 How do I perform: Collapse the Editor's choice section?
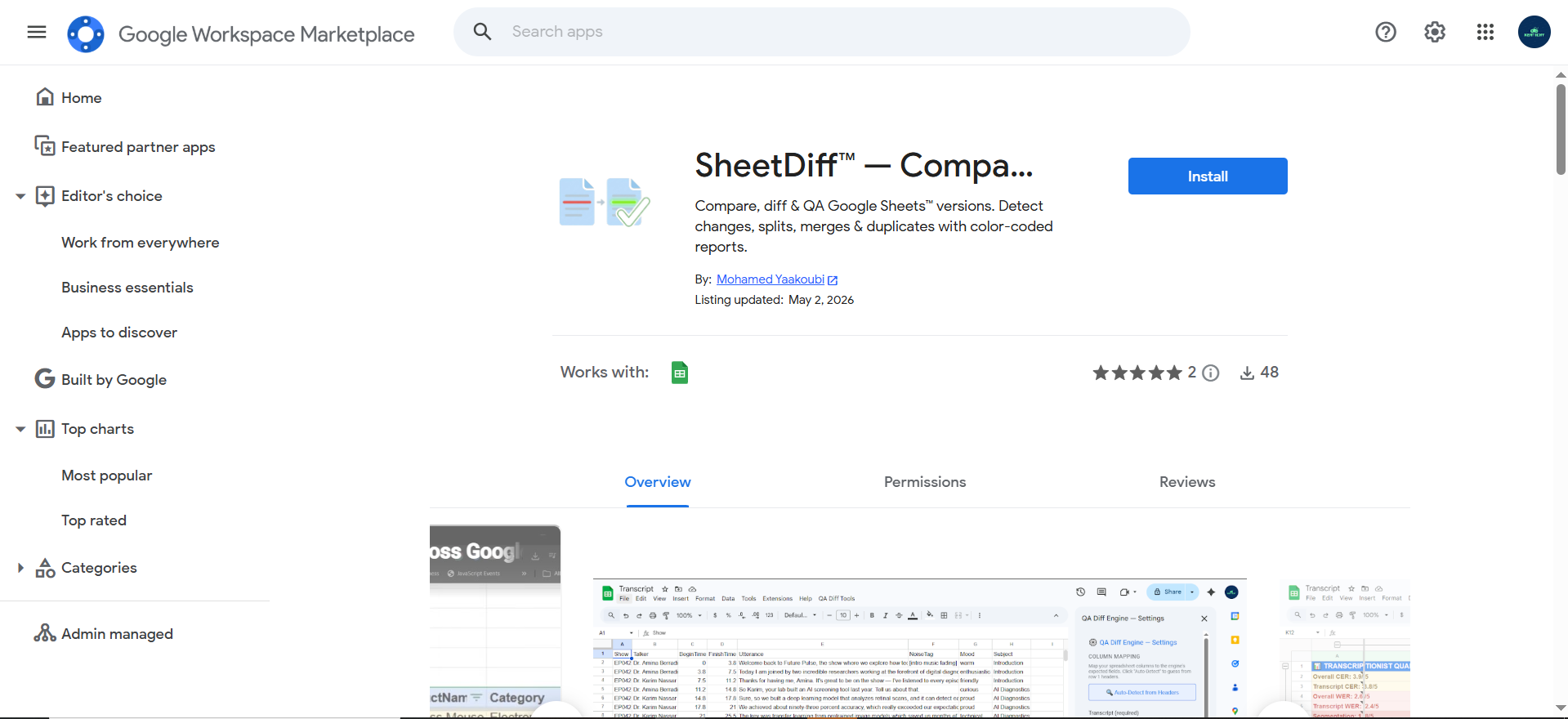point(20,196)
